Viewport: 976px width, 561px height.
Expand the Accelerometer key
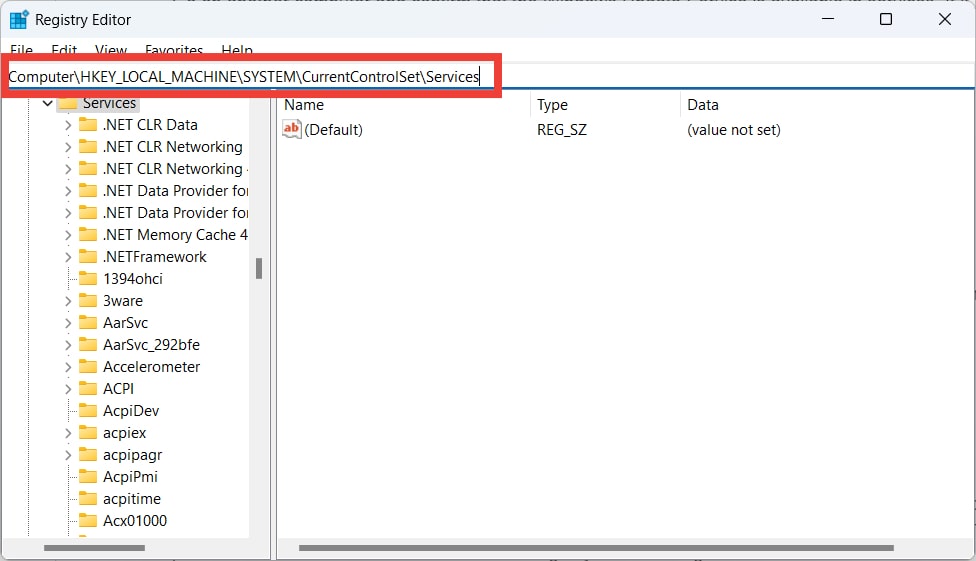68,367
